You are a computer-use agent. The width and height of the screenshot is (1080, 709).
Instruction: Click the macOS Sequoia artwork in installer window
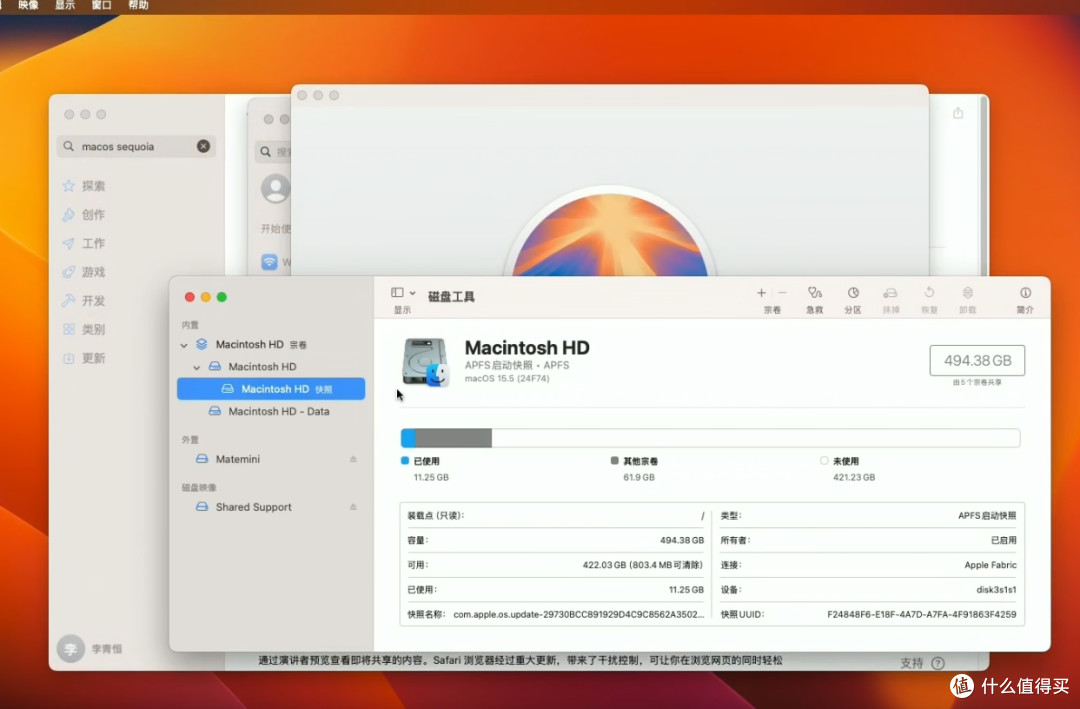coord(610,234)
